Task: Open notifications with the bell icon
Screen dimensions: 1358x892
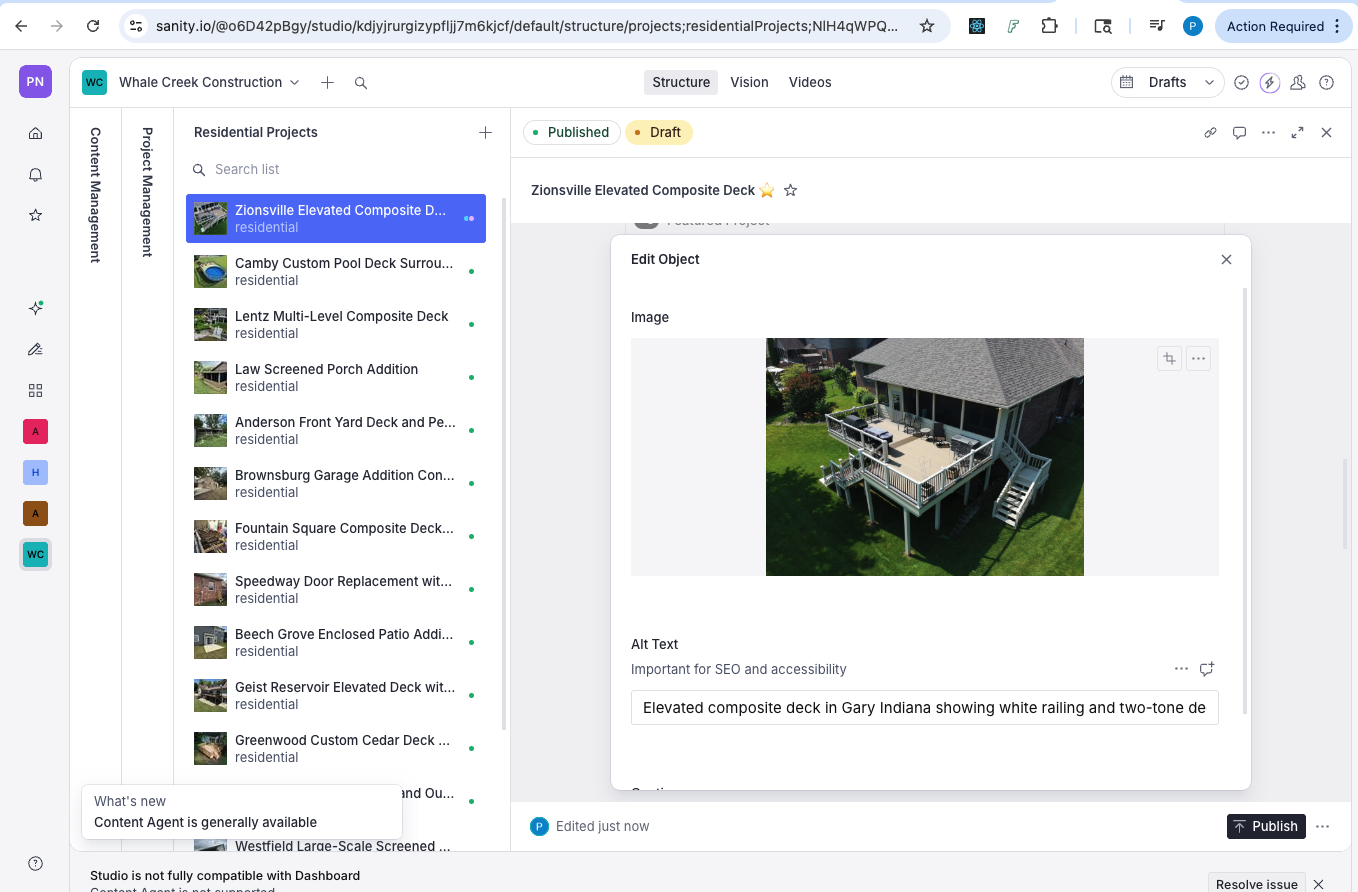Action: click(x=35, y=174)
